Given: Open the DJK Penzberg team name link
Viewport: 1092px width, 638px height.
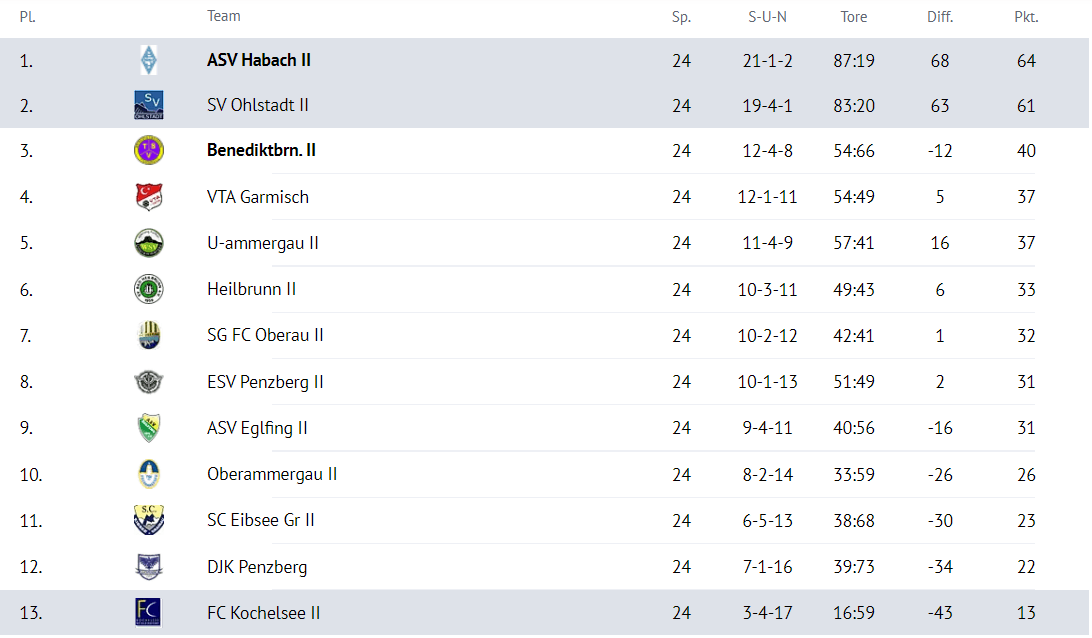Looking at the screenshot, I should tap(257, 567).
